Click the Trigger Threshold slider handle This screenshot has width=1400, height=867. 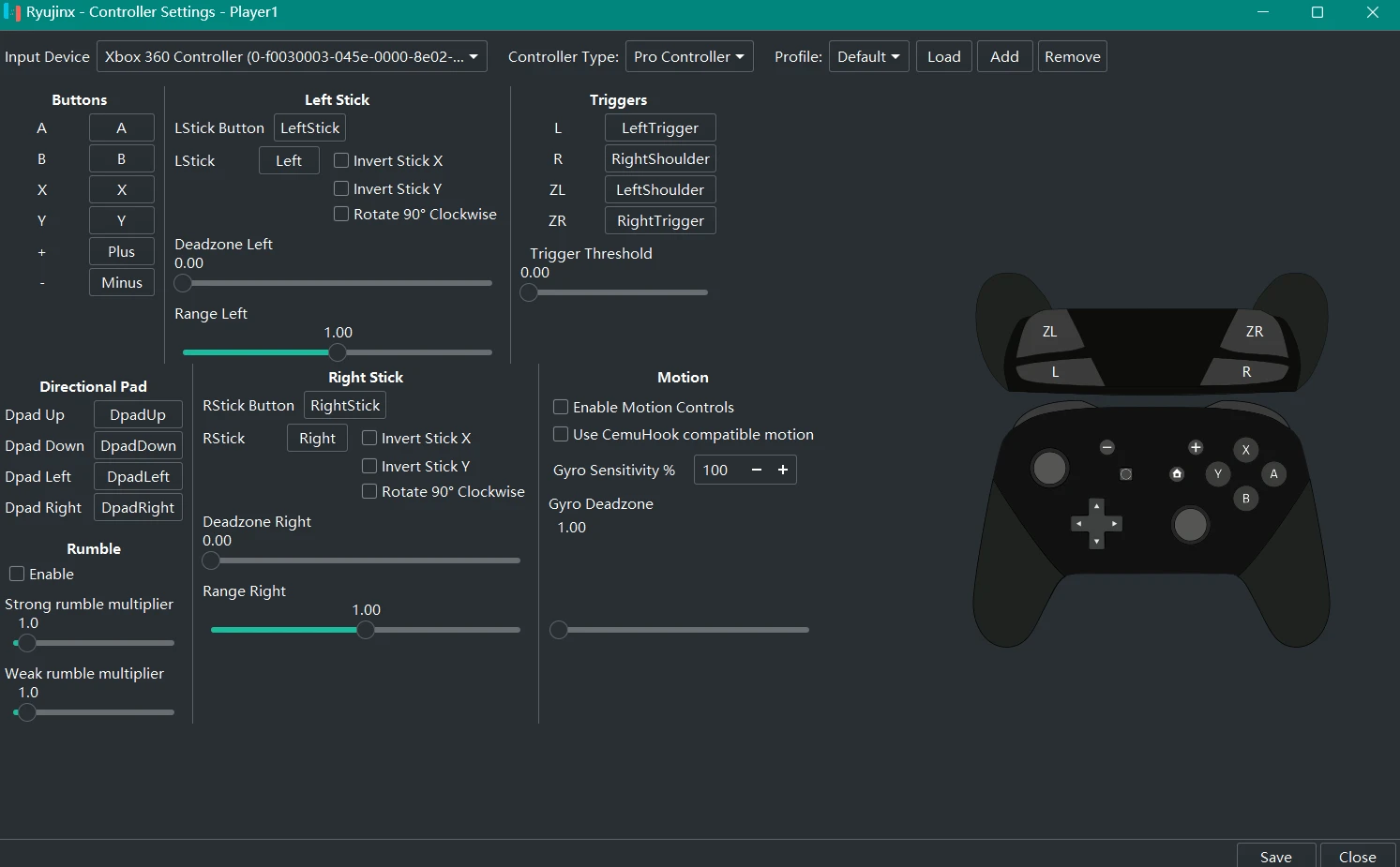coord(529,292)
